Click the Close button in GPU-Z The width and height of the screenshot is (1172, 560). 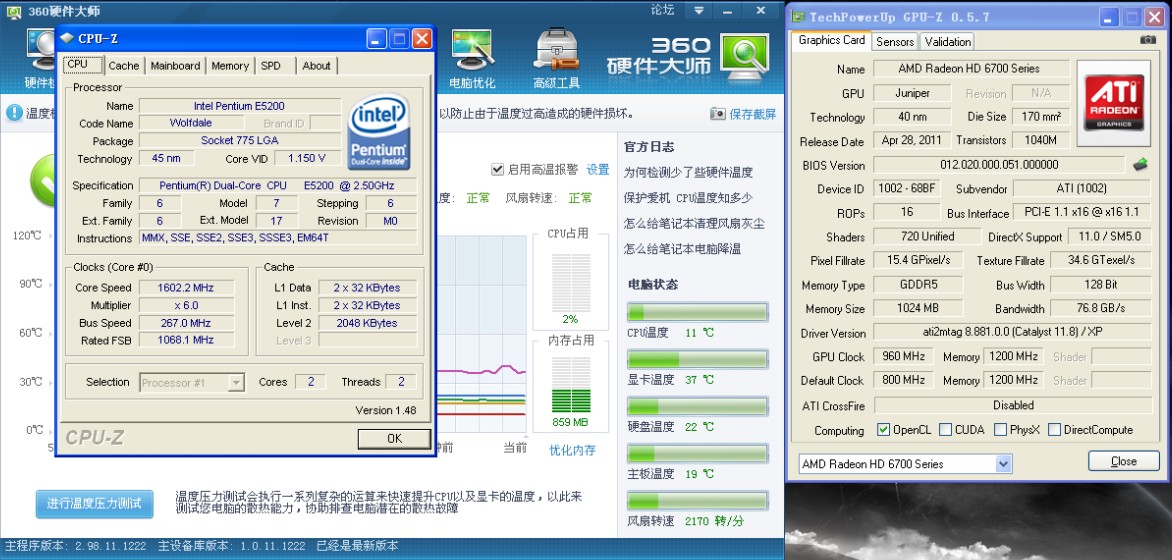click(1123, 461)
